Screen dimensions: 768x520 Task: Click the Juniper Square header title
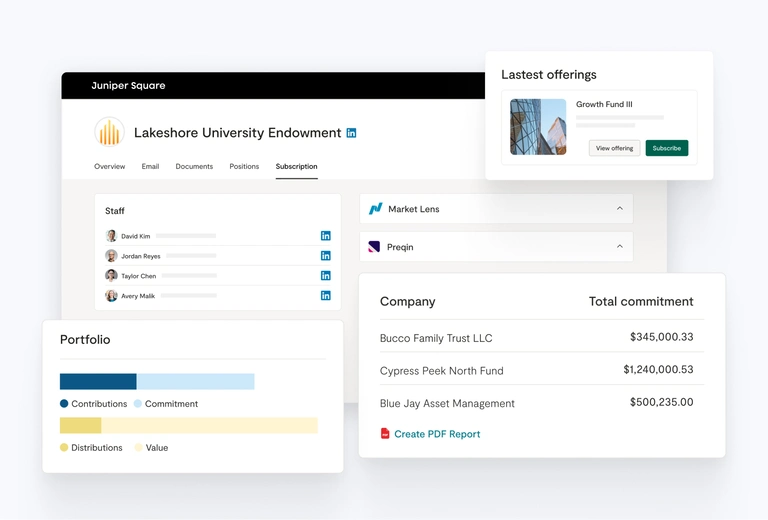point(128,86)
